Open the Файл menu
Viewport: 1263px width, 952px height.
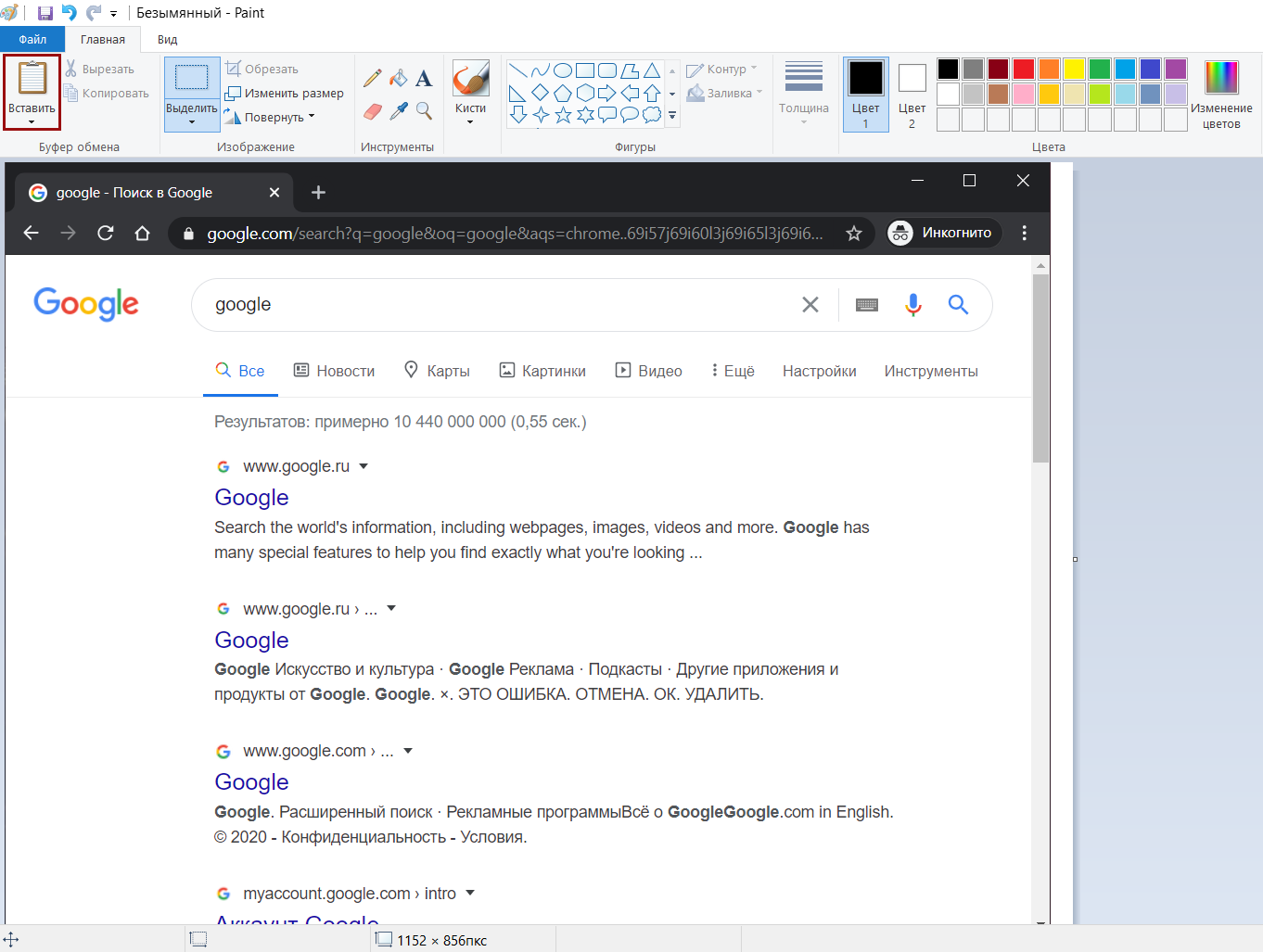click(x=32, y=39)
